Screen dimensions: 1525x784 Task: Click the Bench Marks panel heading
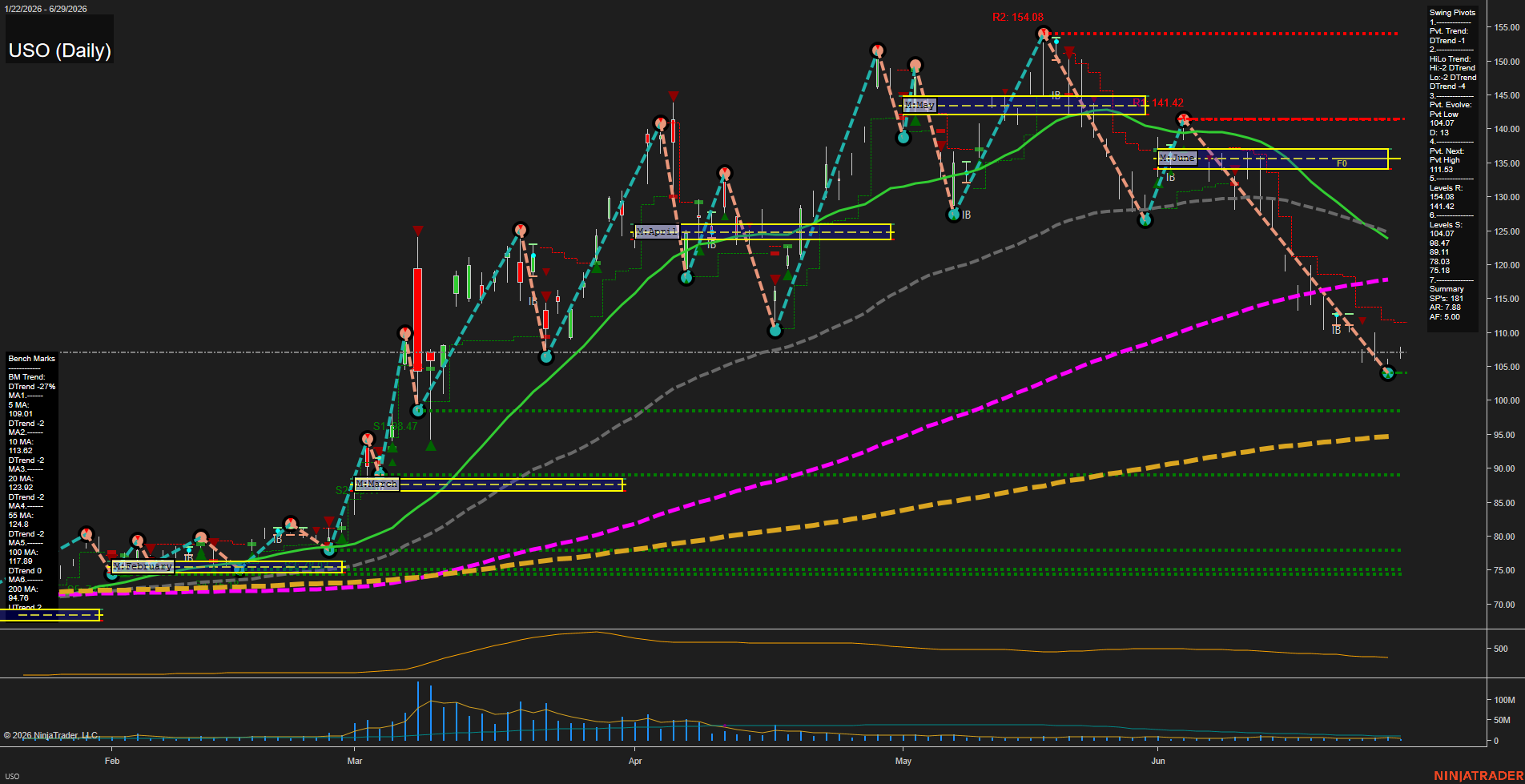coord(32,359)
